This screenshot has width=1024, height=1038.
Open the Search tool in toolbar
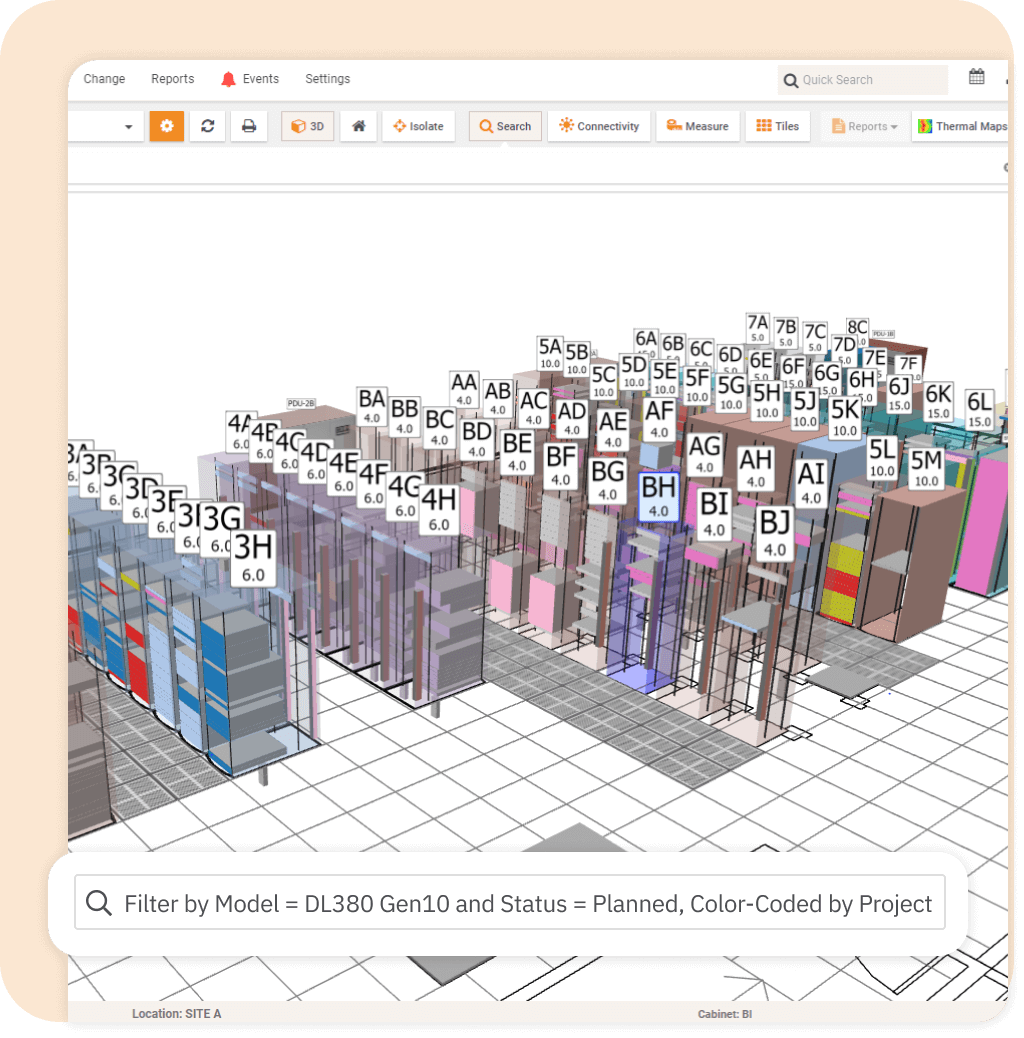pyautogui.click(x=505, y=126)
